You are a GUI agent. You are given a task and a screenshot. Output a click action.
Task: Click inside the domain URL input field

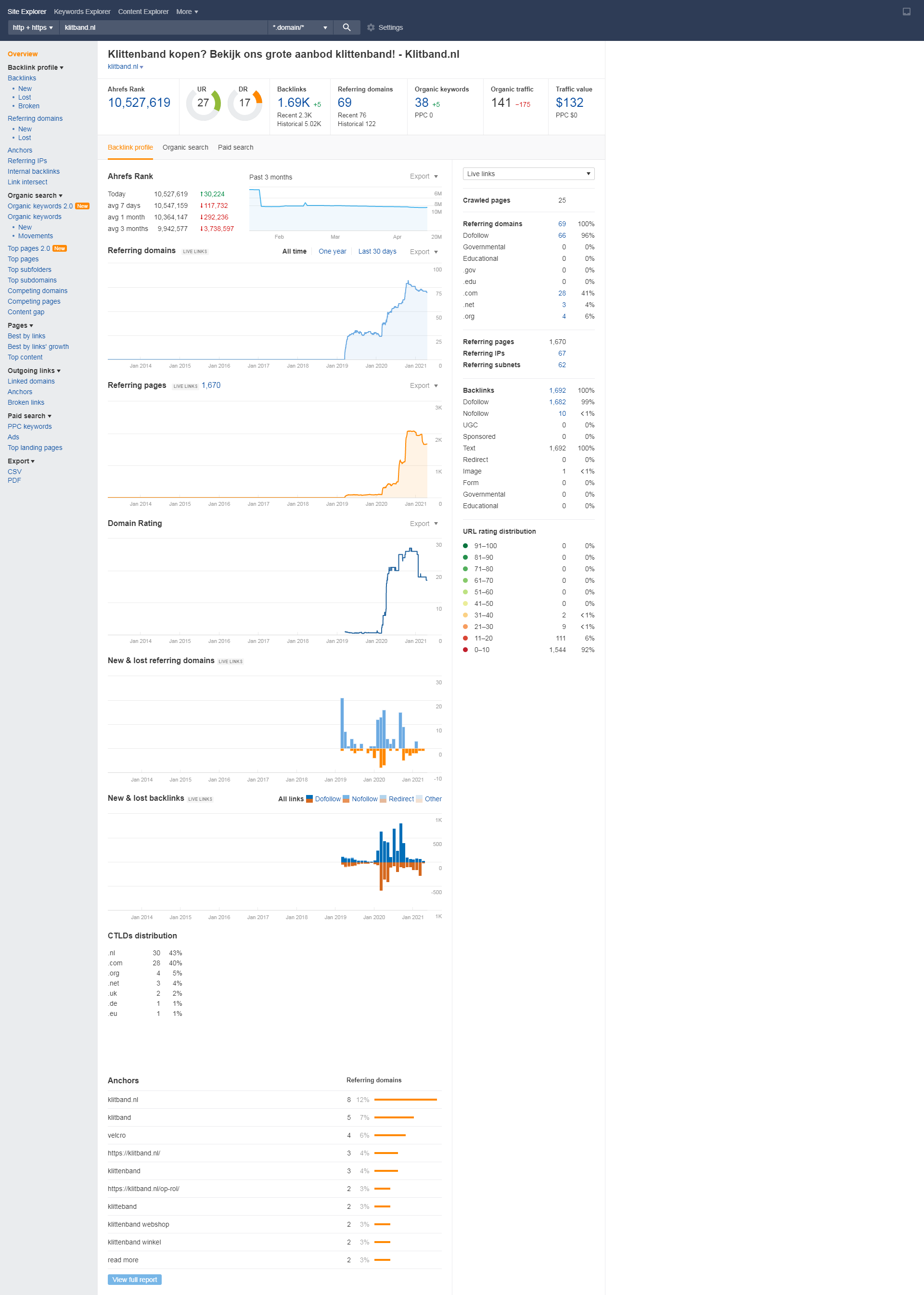pyautogui.click(x=164, y=27)
